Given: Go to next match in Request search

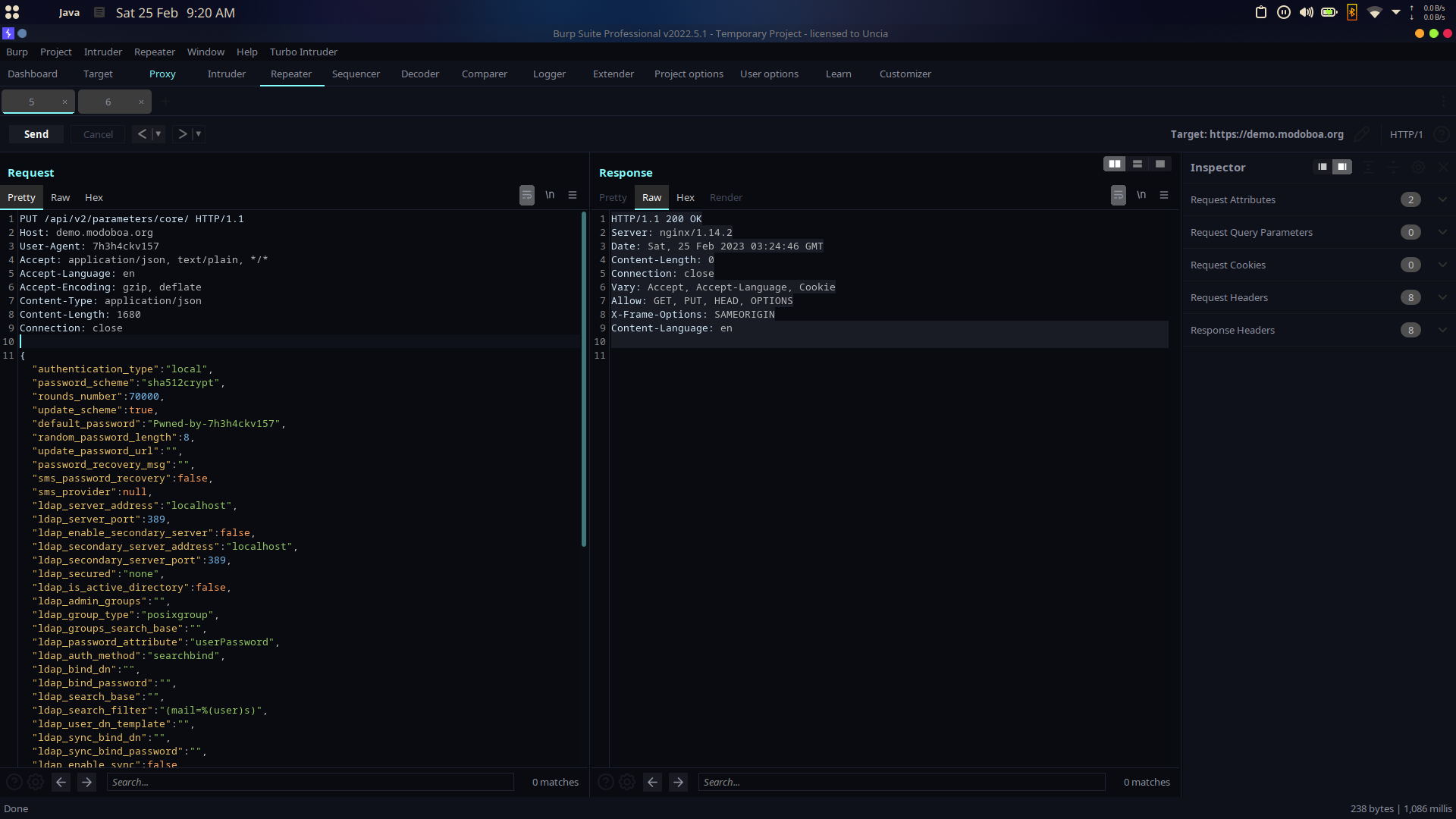Looking at the screenshot, I should 86,782.
